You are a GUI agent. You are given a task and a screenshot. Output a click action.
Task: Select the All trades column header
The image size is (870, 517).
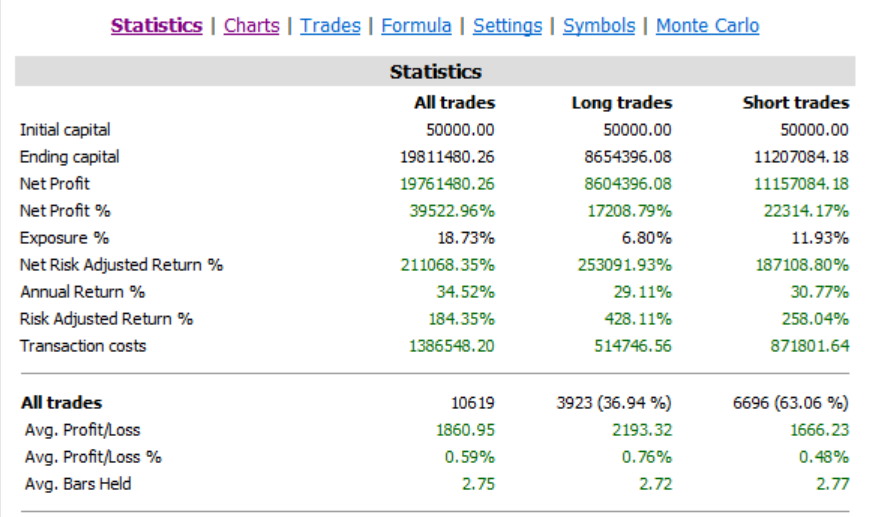coord(454,103)
